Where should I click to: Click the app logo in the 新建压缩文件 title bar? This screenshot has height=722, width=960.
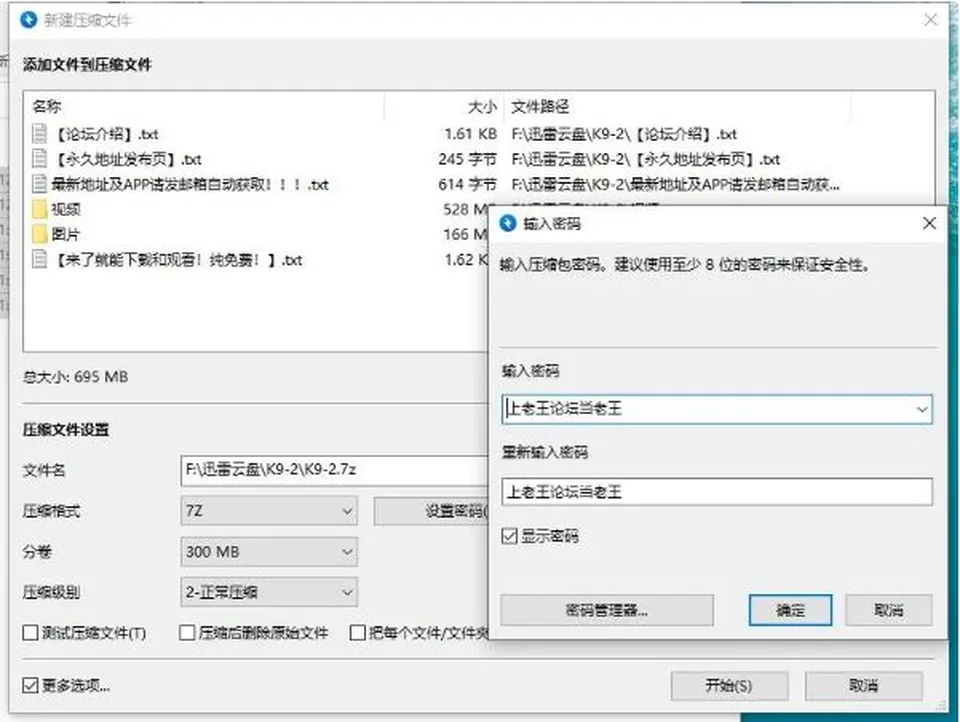tap(28, 20)
